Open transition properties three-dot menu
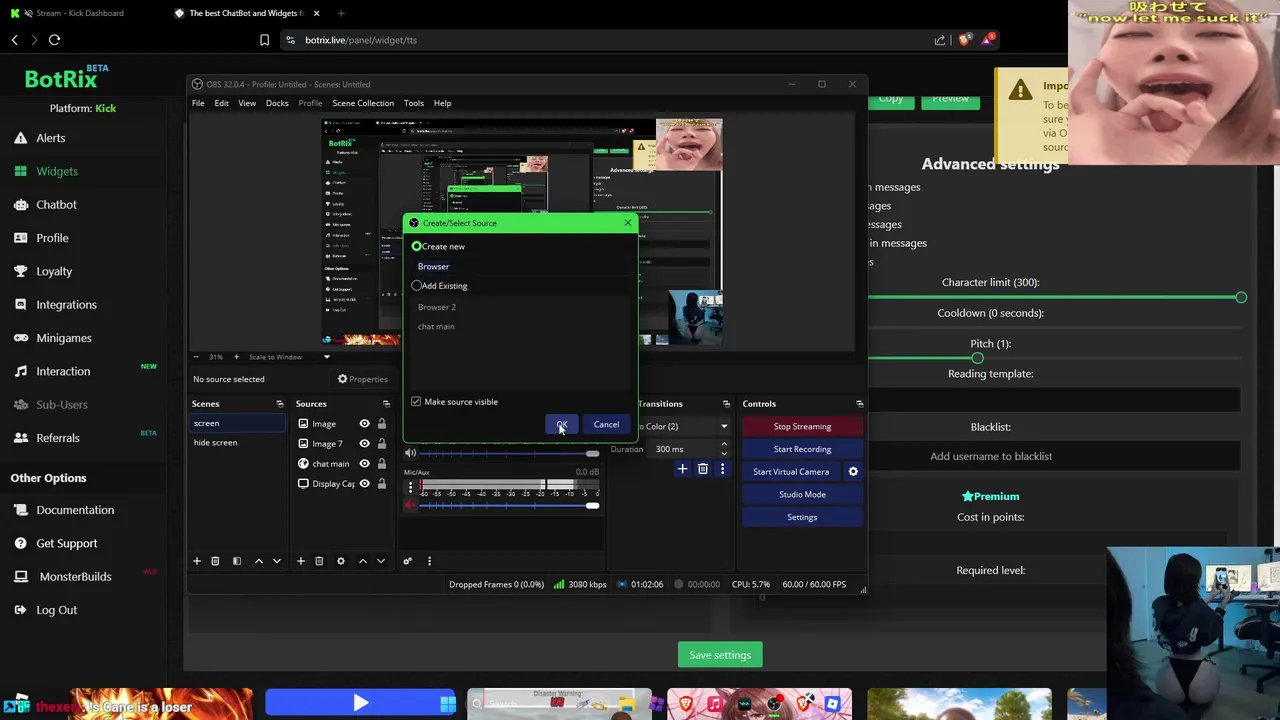This screenshot has width=1280, height=720. coord(722,469)
